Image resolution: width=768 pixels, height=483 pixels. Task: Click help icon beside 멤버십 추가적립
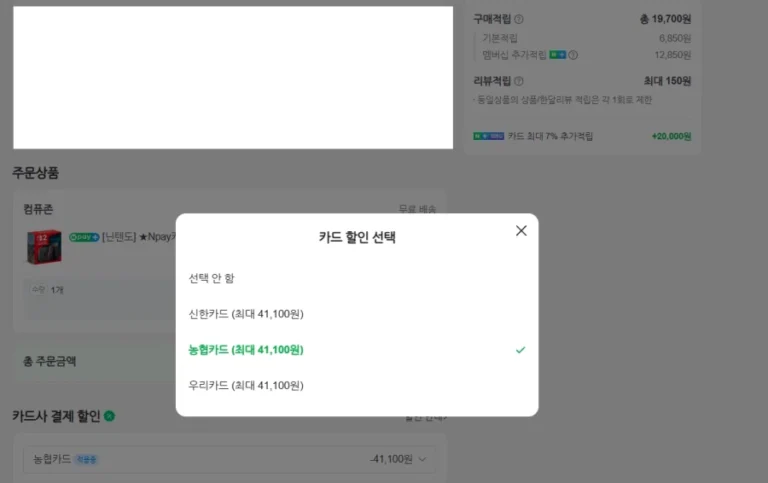click(x=573, y=55)
